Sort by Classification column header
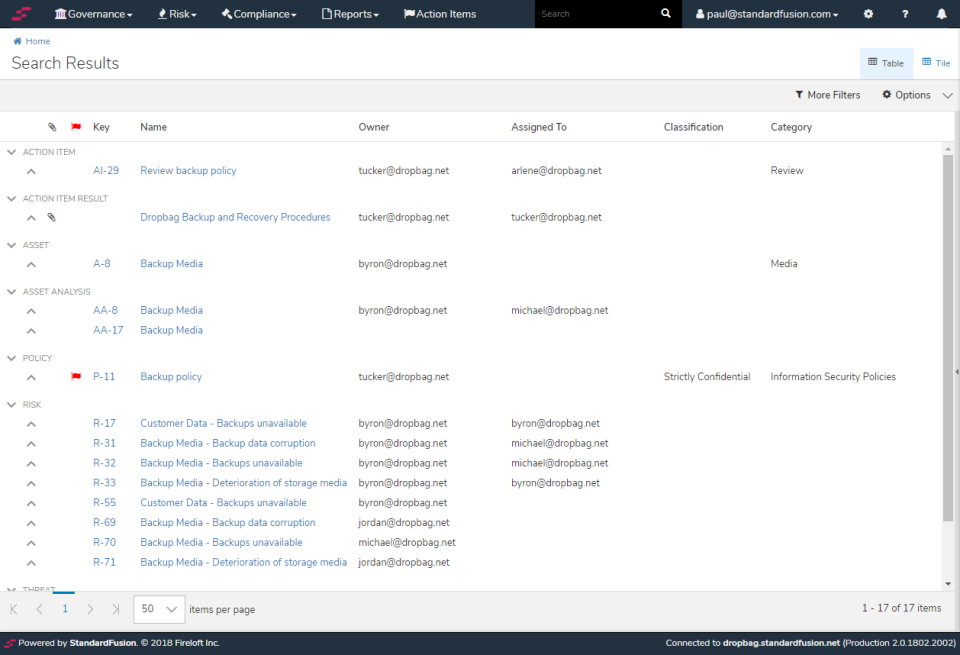The width and height of the screenshot is (960, 655). 693,127
